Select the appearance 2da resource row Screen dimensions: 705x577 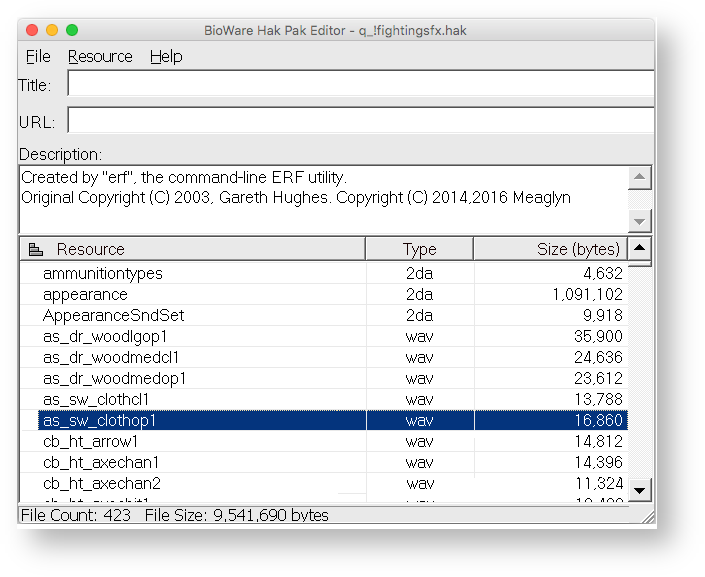(x=324, y=295)
